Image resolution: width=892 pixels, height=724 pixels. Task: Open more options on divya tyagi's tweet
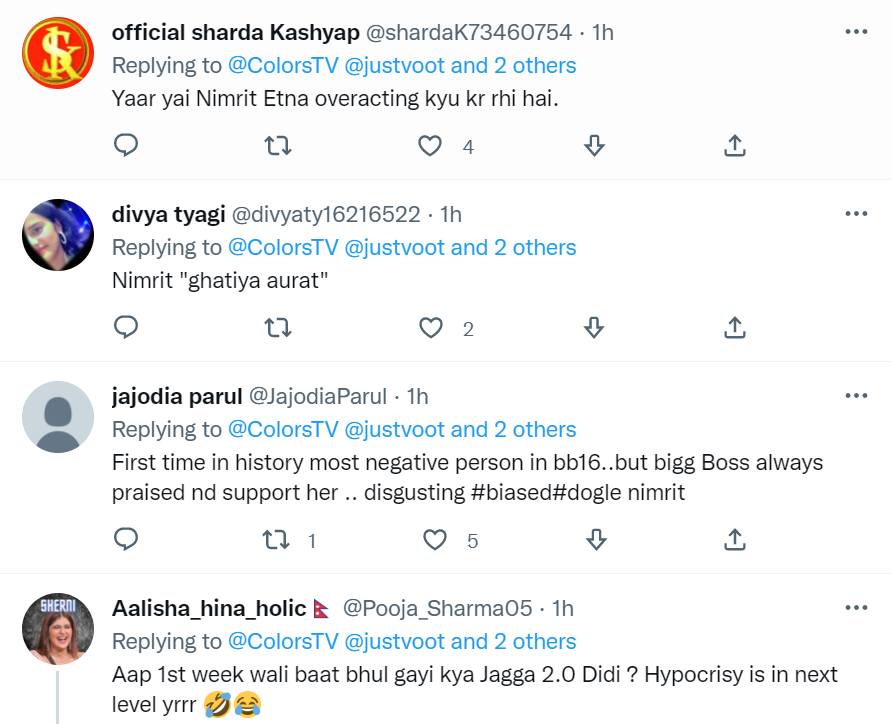(856, 214)
